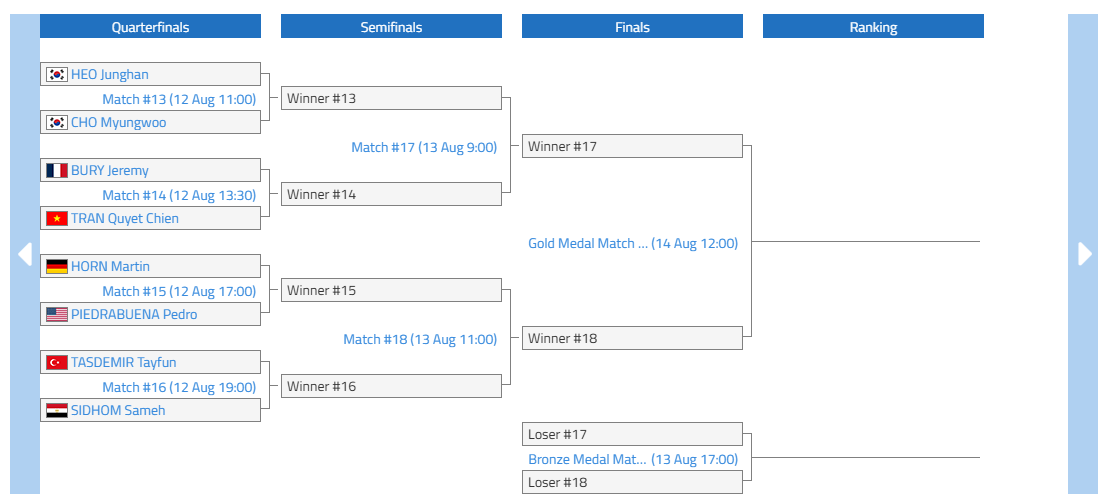The height and width of the screenshot is (503, 1113).
Task: Click the Egypt flag beside SIDHOM Sameh
Action: [x=57, y=410]
